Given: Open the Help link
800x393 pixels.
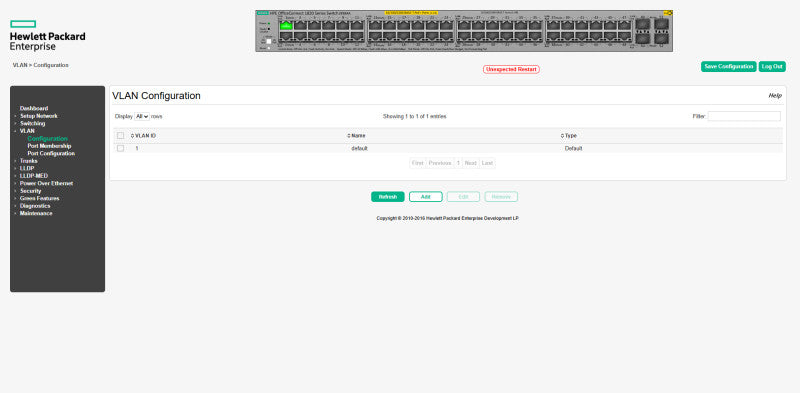Looking at the screenshot, I should [x=775, y=95].
